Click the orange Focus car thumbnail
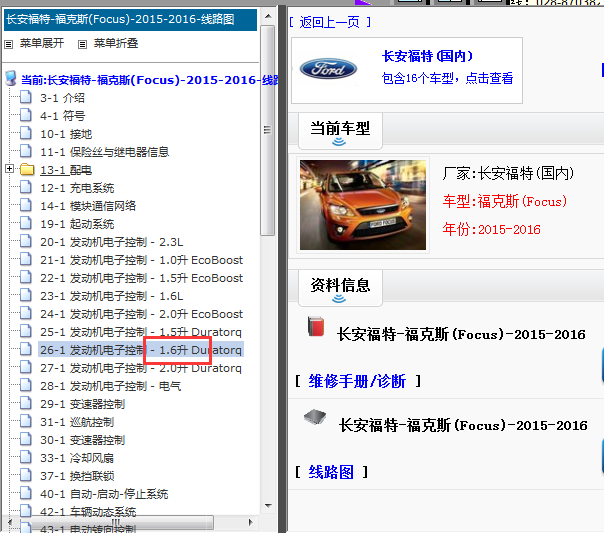The height and width of the screenshot is (533, 604). click(363, 205)
